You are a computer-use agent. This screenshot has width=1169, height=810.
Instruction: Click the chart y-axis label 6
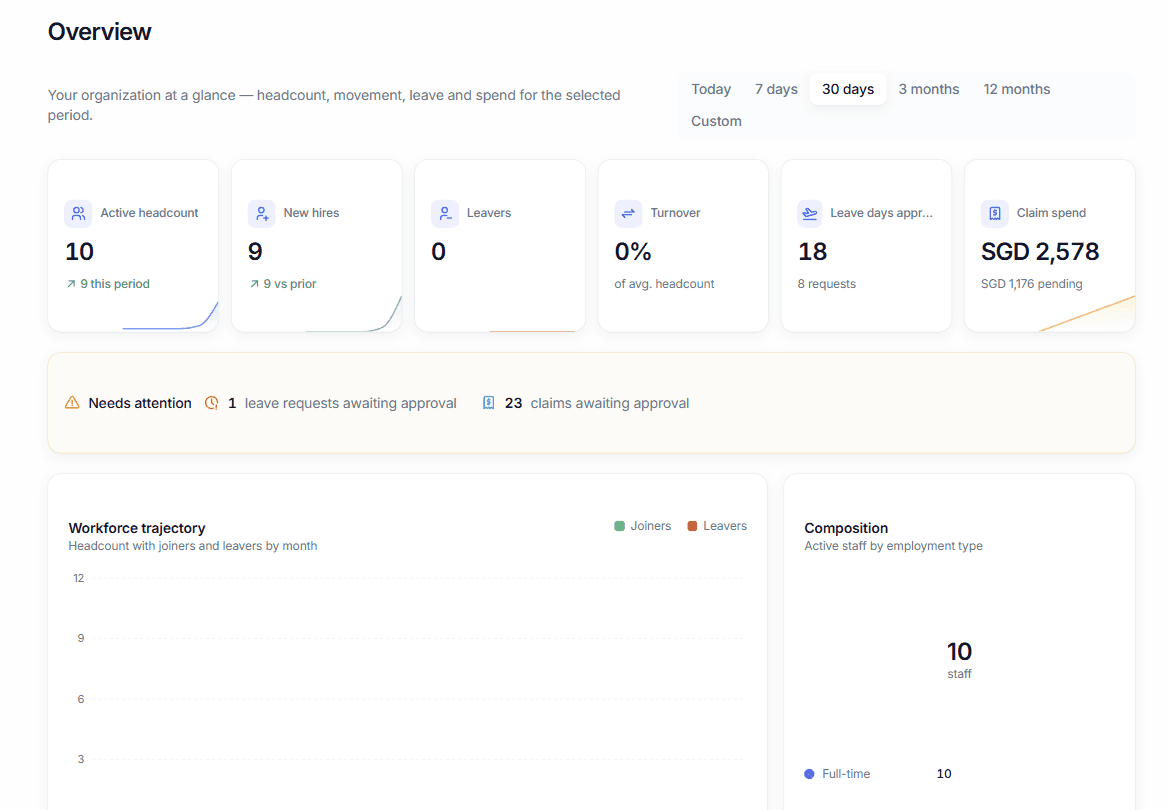(81, 699)
